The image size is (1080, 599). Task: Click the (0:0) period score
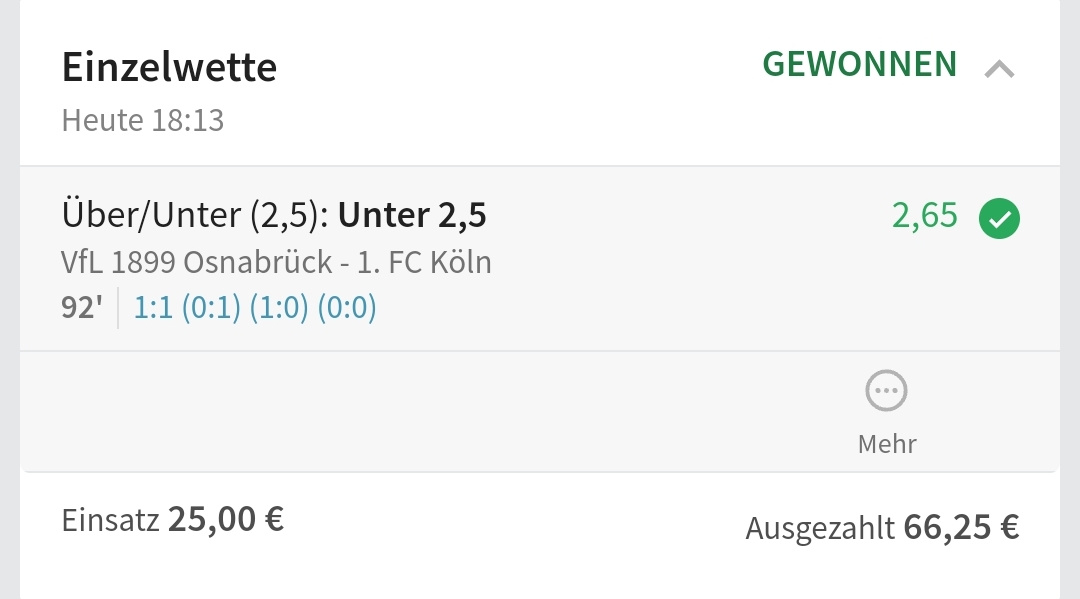346,308
